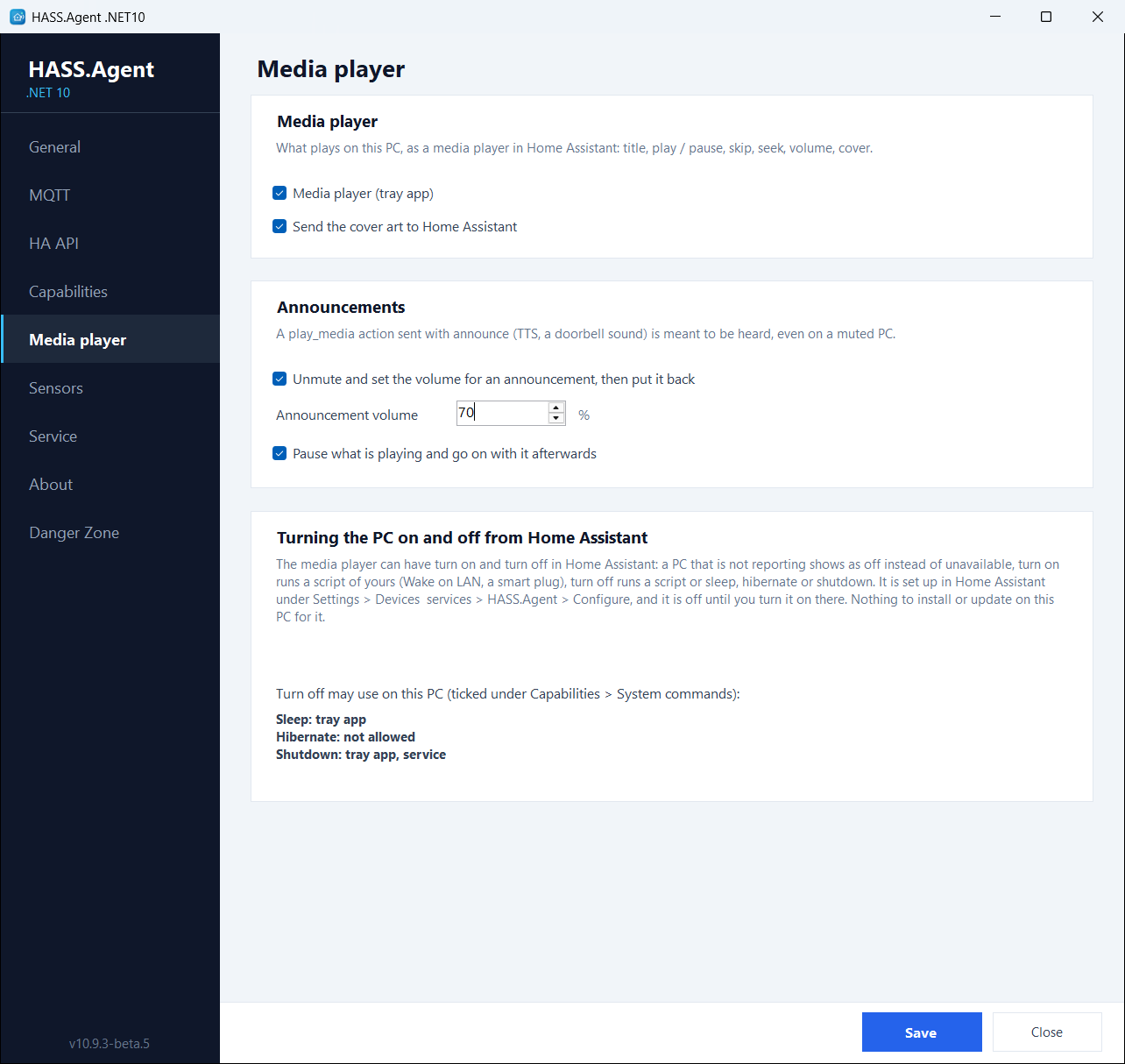
Task: Decrease announcement volume with the down arrow
Action: click(556, 419)
